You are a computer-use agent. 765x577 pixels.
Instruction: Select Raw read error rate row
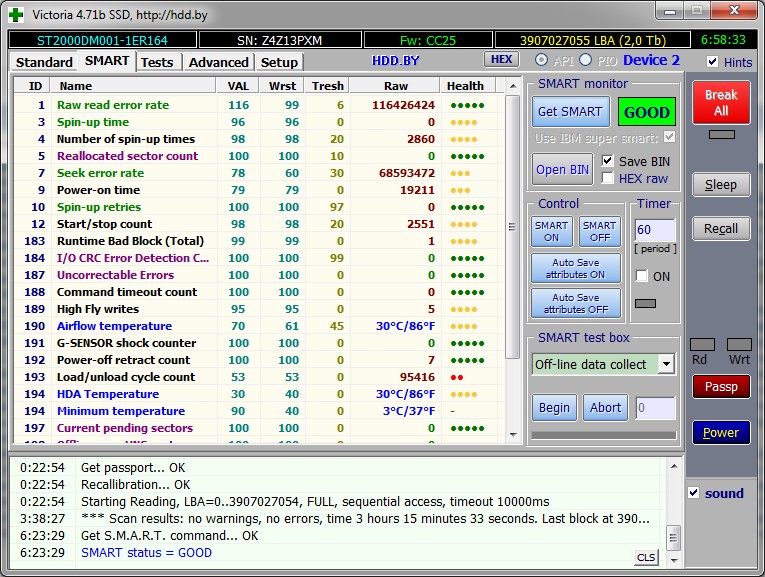pyautogui.click(x=259, y=105)
